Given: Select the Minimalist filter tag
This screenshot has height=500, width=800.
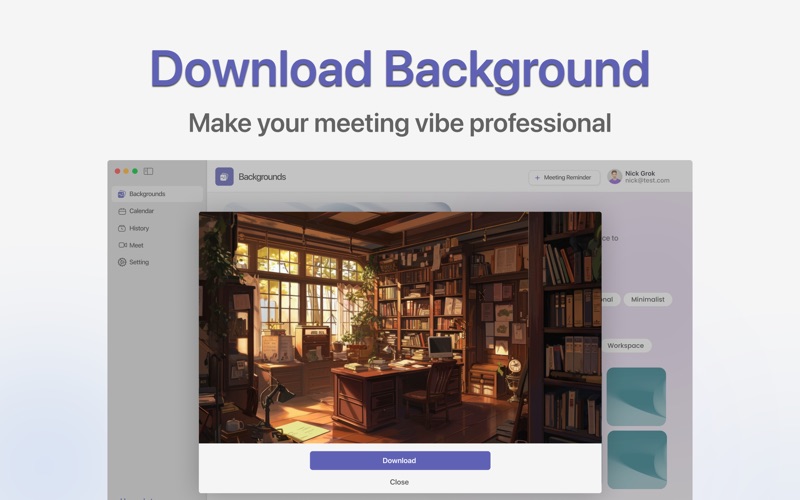Looking at the screenshot, I should (x=647, y=299).
